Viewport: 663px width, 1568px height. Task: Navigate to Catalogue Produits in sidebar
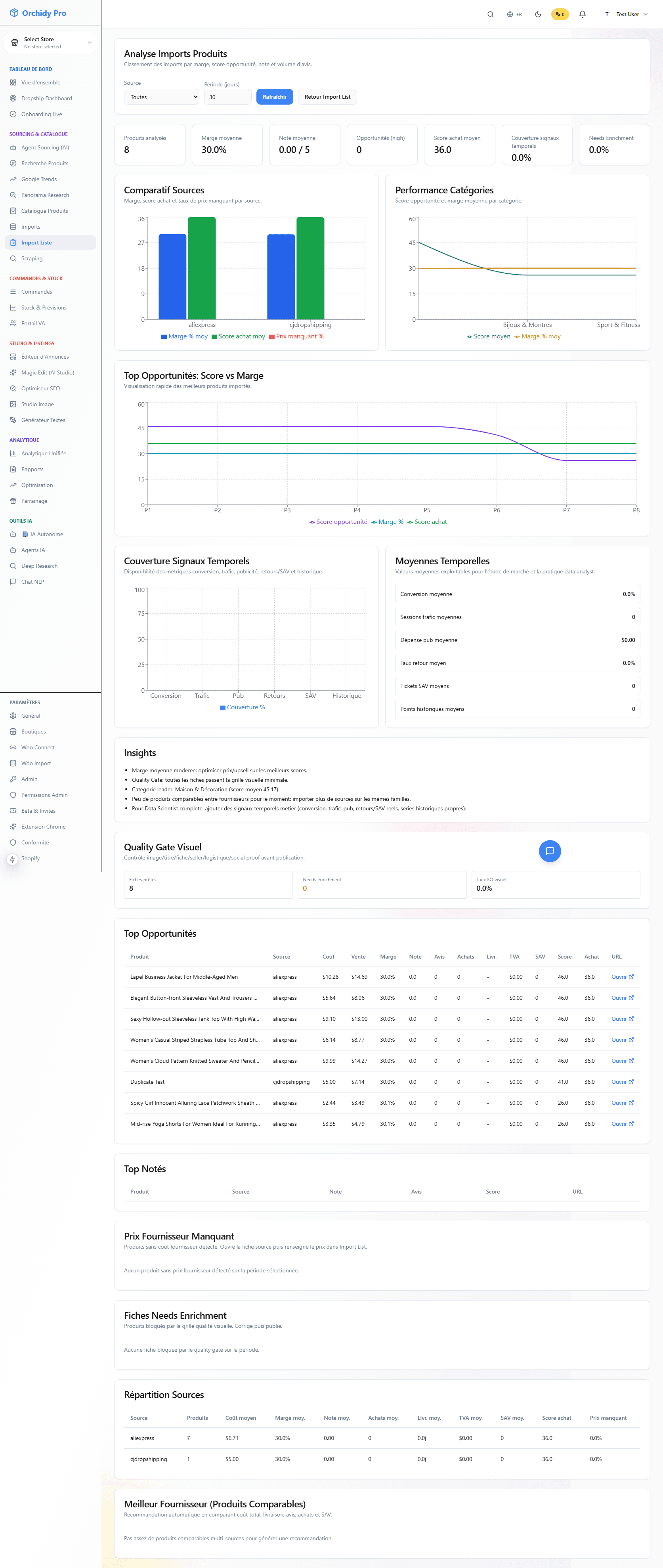[x=44, y=211]
